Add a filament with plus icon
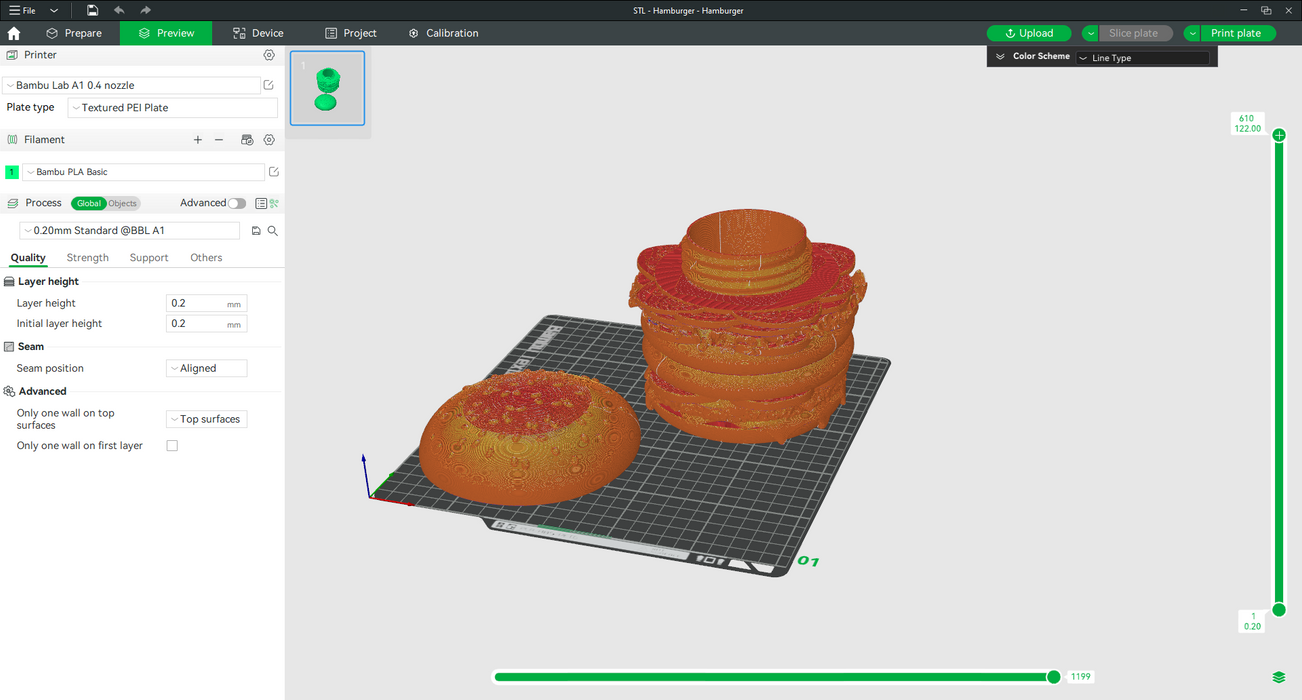This screenshot has height=700, width=1302. click(x=198, y=140)
